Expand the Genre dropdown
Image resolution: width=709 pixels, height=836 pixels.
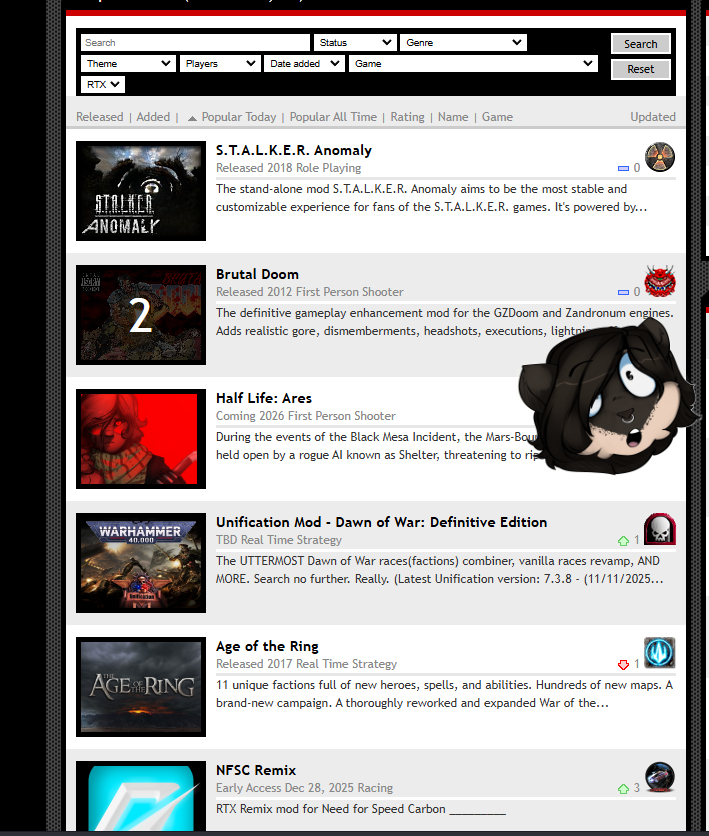point(462,43)
